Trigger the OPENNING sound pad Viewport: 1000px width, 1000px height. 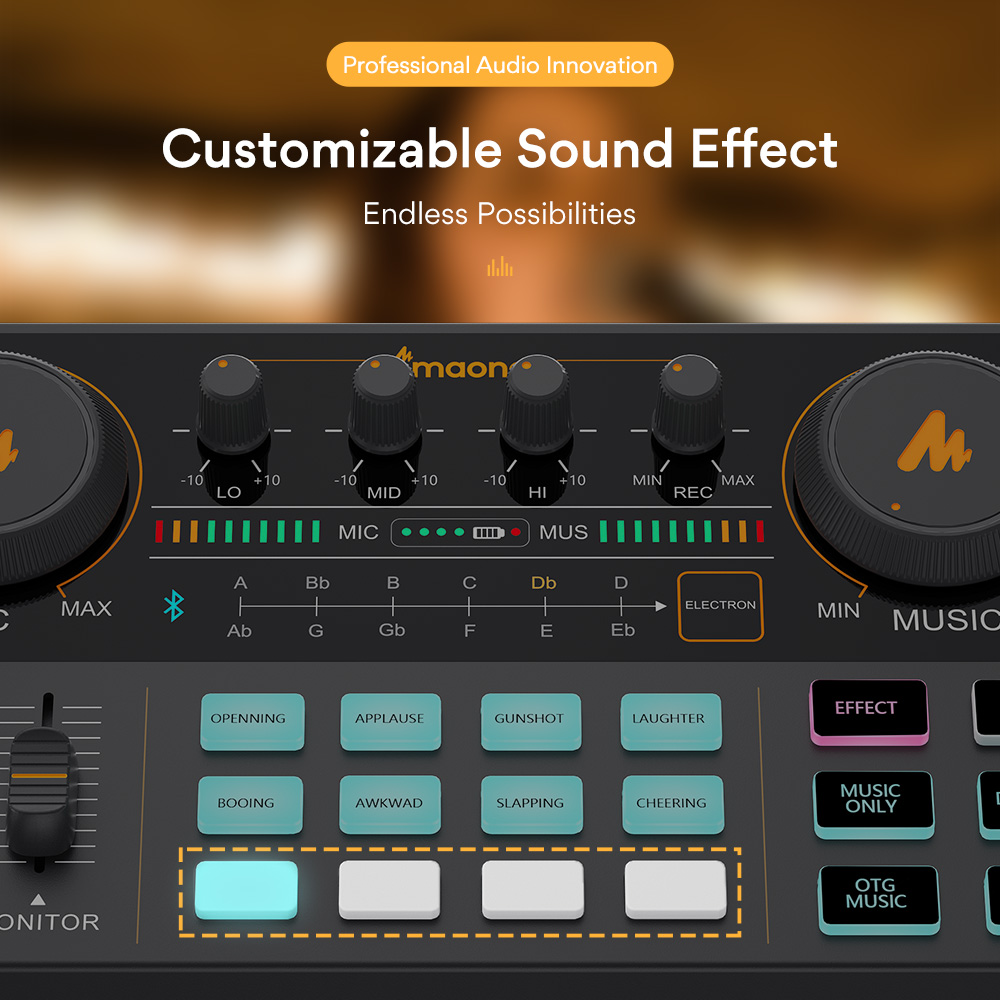pos(252,721)
